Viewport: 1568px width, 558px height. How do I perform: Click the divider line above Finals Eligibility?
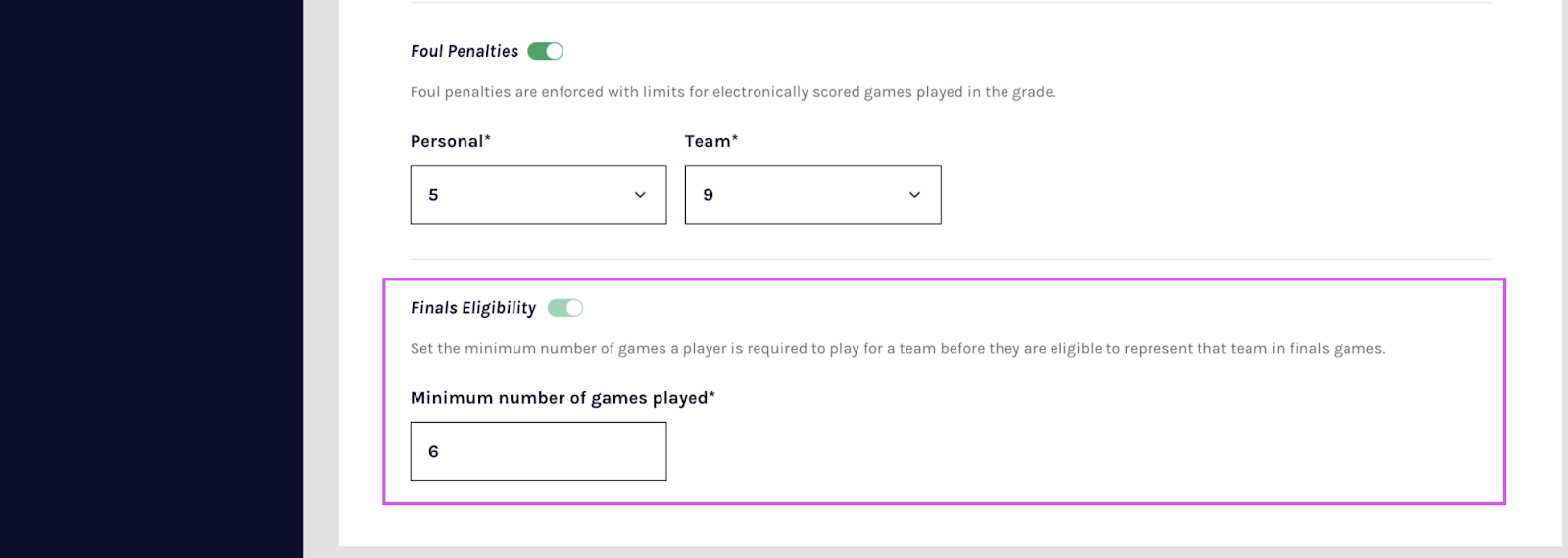point(950,259)
